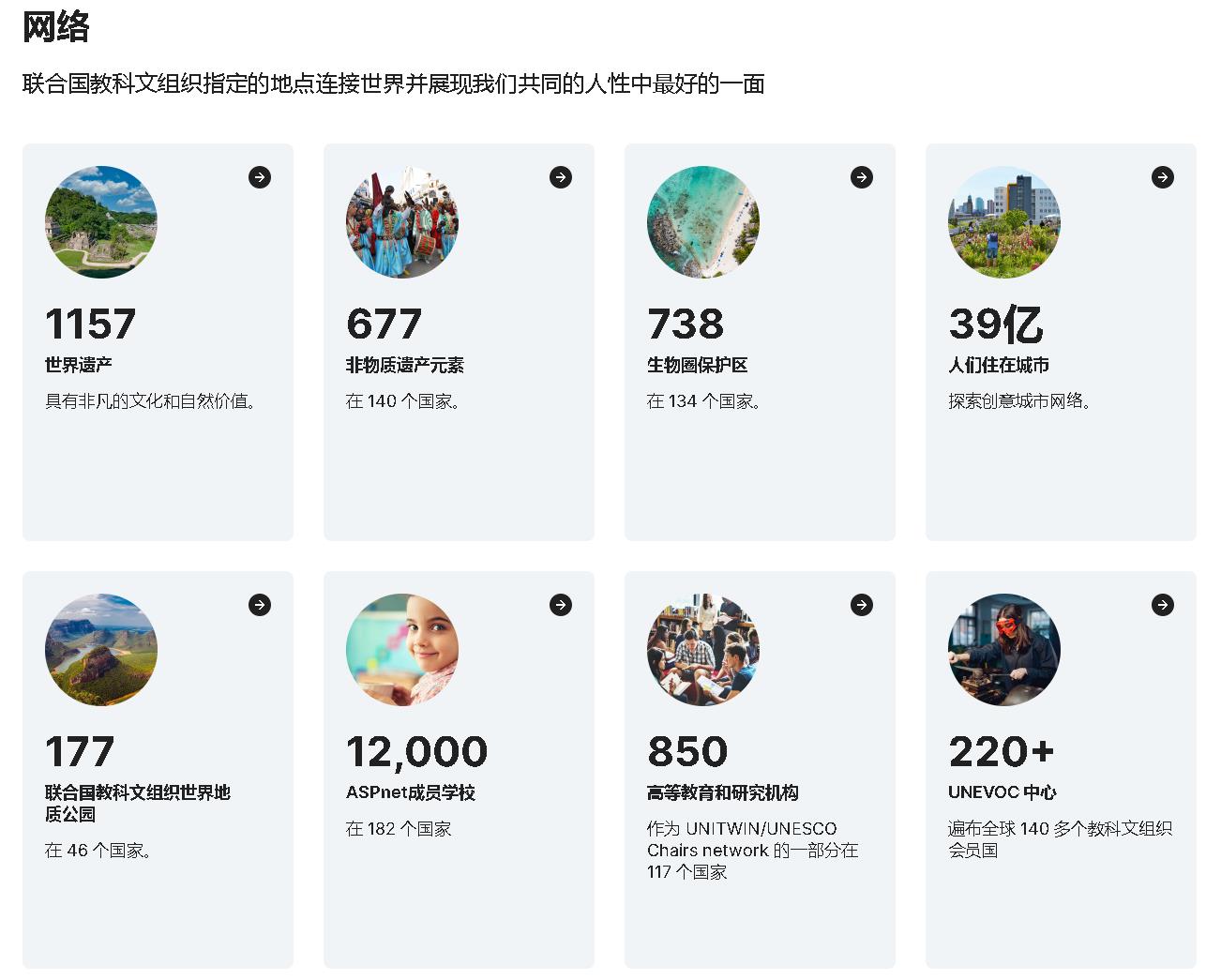The height and width of the screenshot is (980, 1206).
Task: Click the canyon river geopark image
Action: pyautogui.click(x=101, y=650)
